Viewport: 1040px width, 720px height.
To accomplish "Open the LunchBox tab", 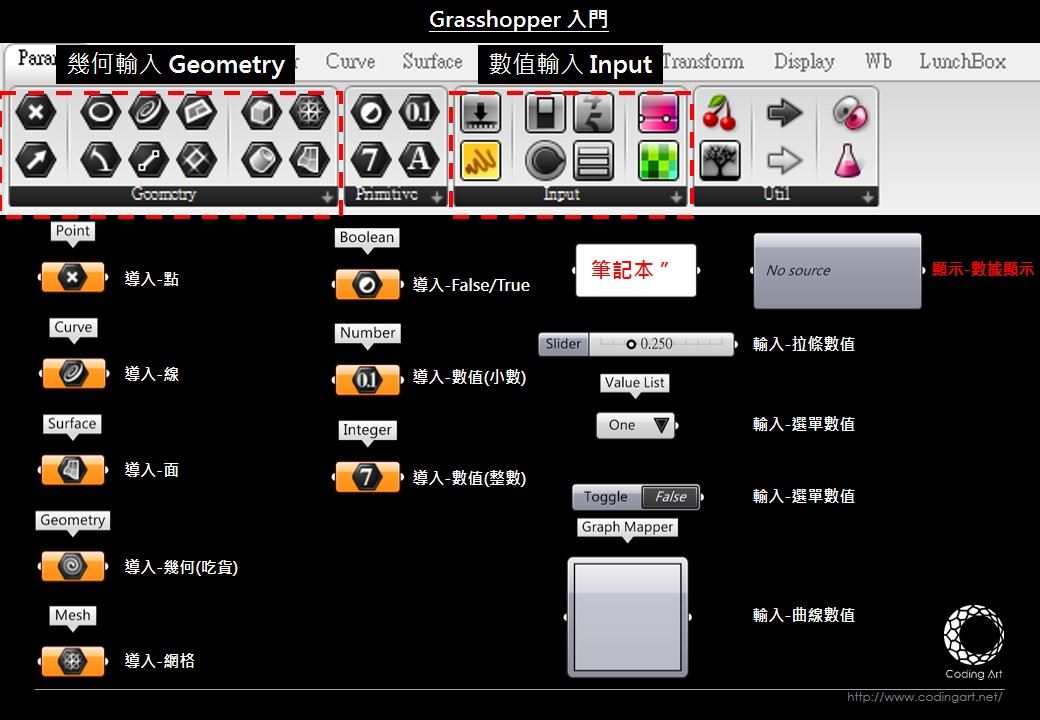I will [x=962, y=62].
